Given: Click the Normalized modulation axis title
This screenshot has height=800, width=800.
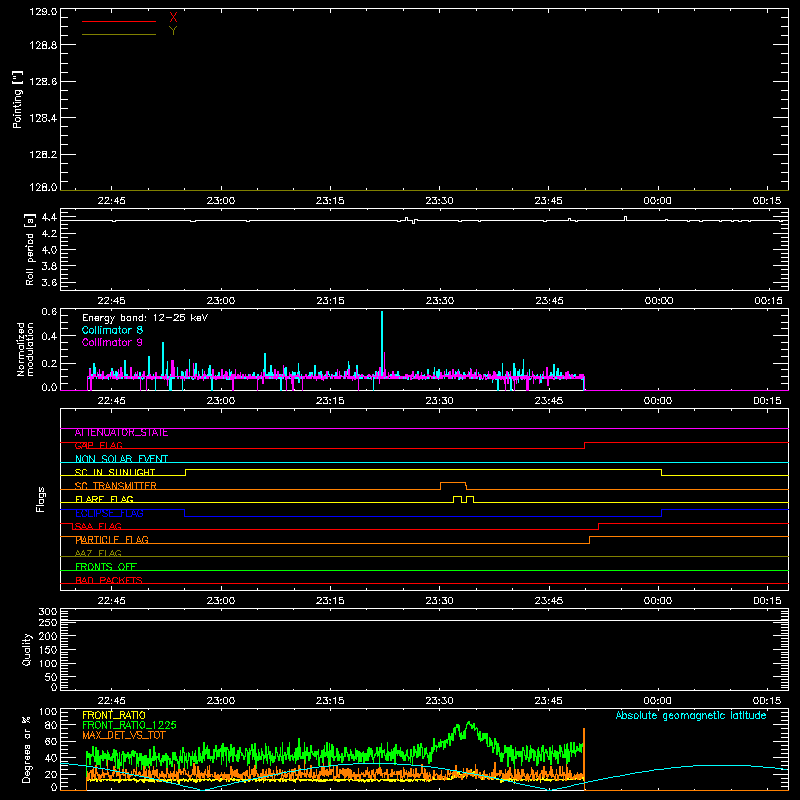Looking at the screenshot, I should [x=25, y=349].
